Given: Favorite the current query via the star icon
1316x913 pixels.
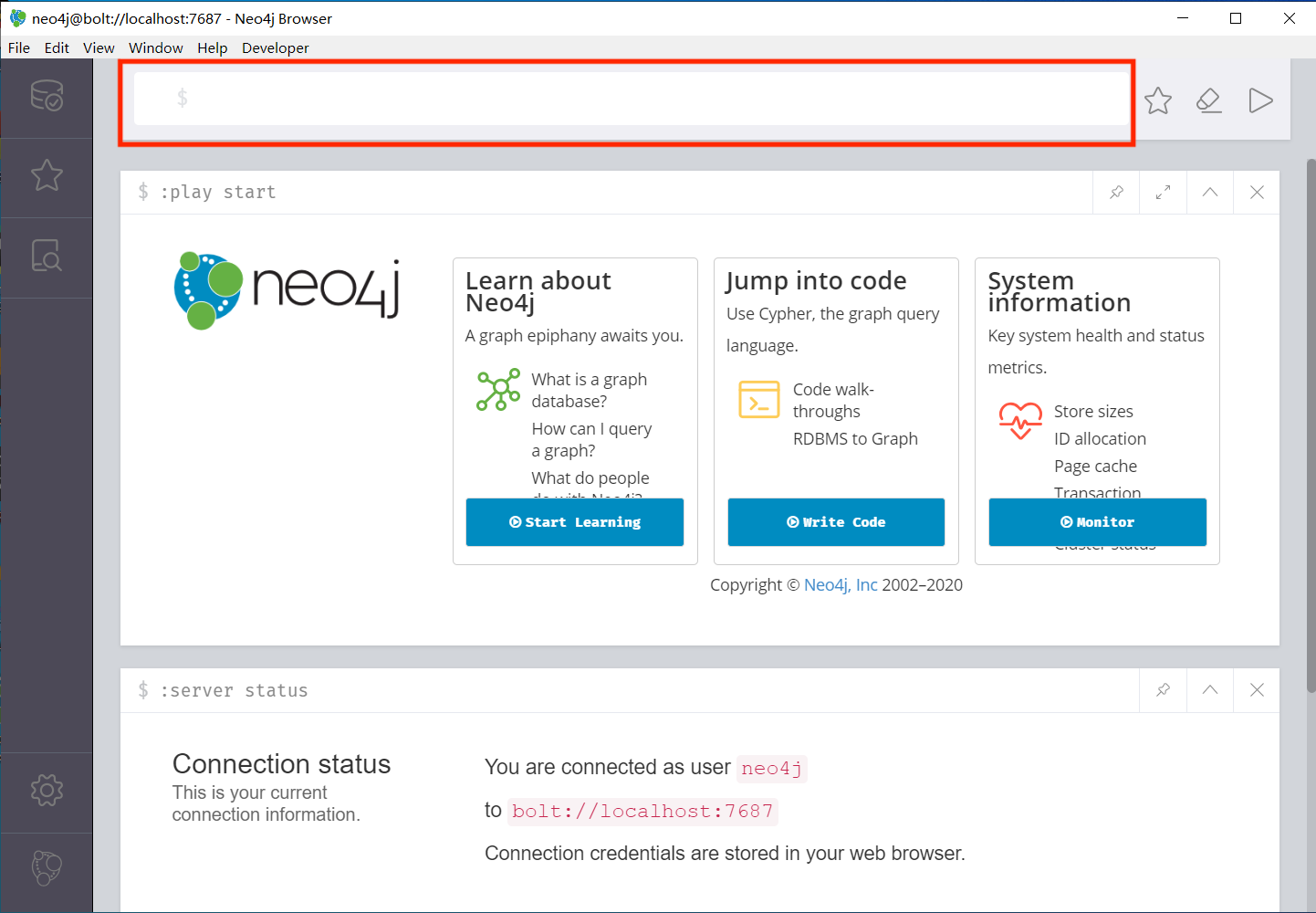Looking at the screenshot, I should (1157, 100).
